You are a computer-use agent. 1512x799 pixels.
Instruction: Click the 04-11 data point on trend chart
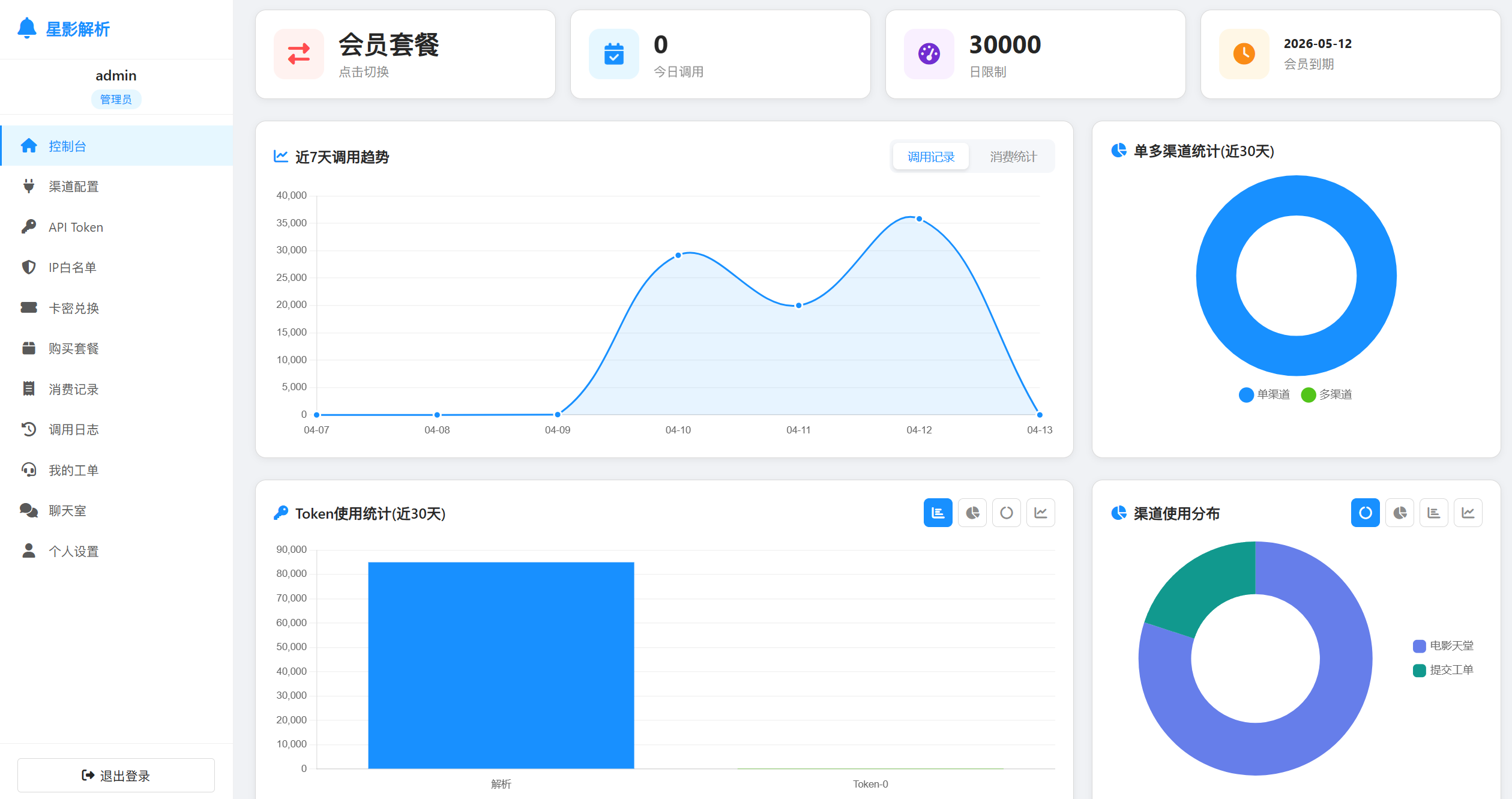799,306
